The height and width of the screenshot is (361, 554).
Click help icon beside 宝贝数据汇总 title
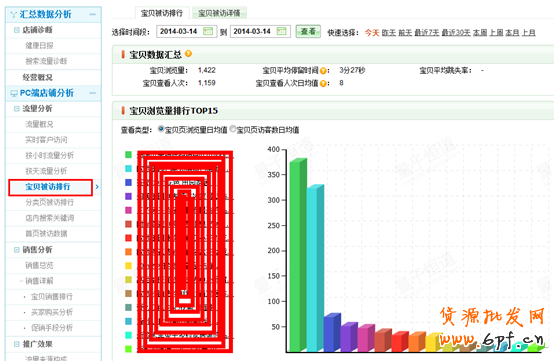coord(188,54)
